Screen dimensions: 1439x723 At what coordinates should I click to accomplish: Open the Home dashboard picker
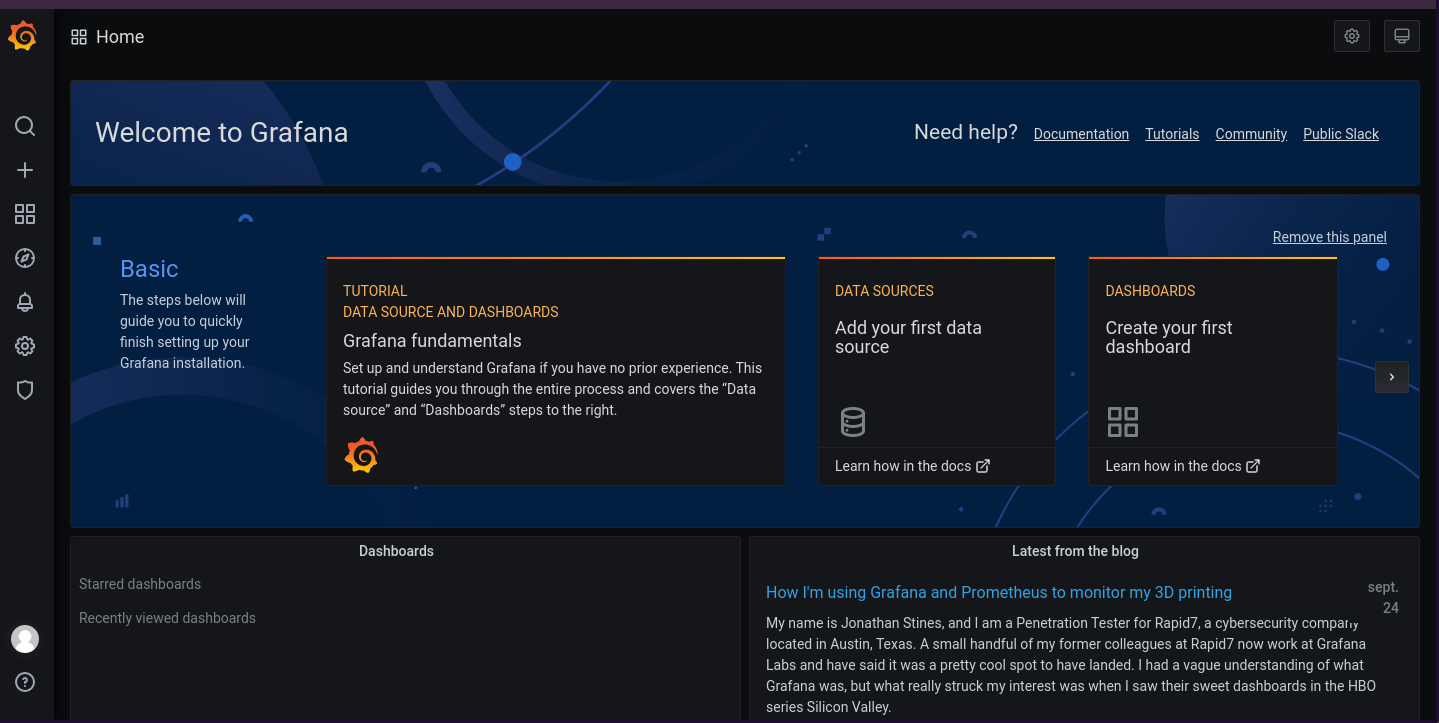point(120,37)
